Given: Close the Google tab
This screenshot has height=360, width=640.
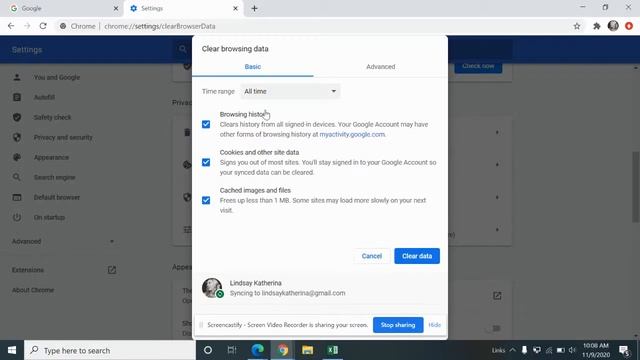Looking at the screenshot, I should 116,8.
